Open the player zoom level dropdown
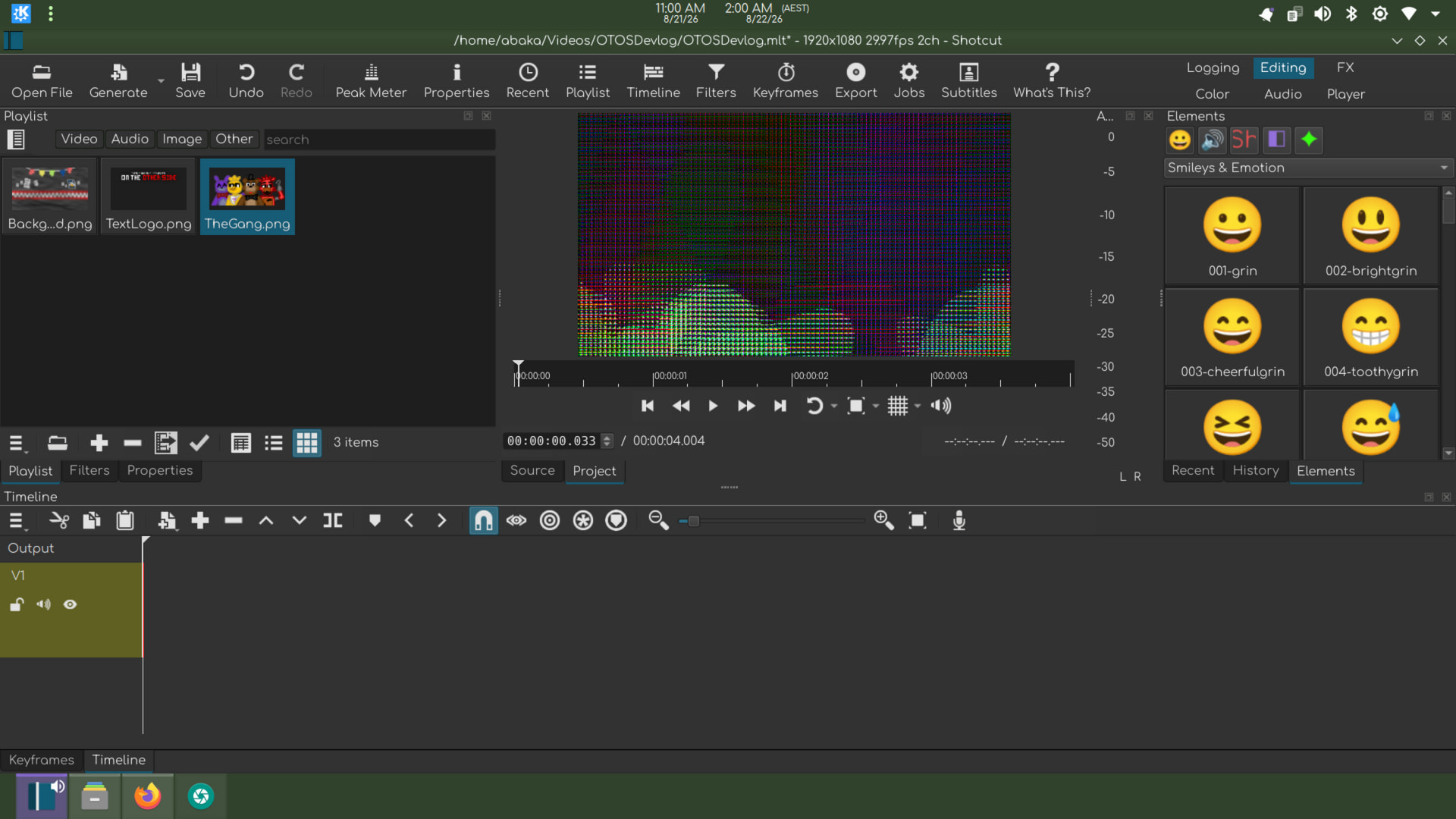Image resolution: width=1456 pixels, height=819 pixels. pyautogui.click(x=876, y=406)
